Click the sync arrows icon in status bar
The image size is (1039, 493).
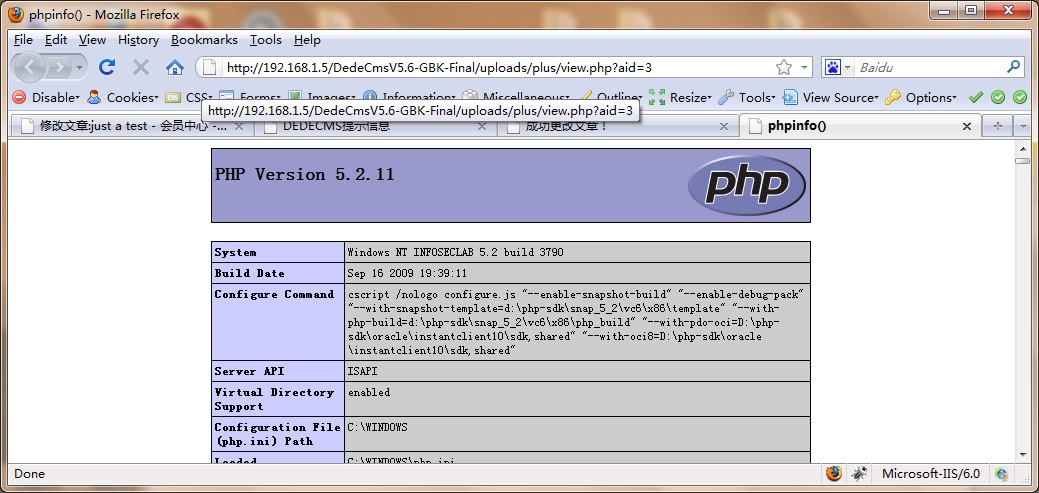coord(1002,474)
